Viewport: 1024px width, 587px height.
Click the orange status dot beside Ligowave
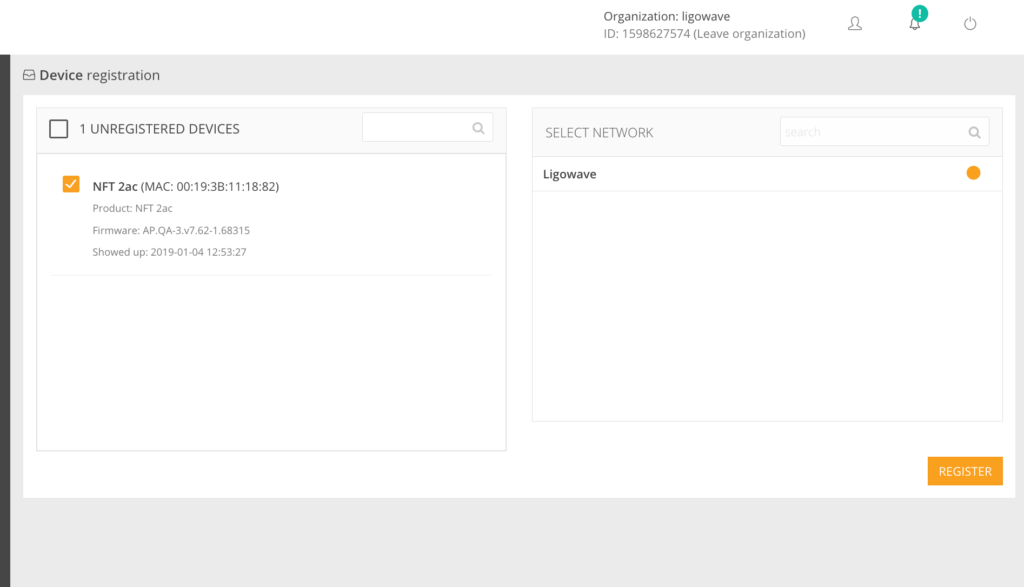[973, 172]
